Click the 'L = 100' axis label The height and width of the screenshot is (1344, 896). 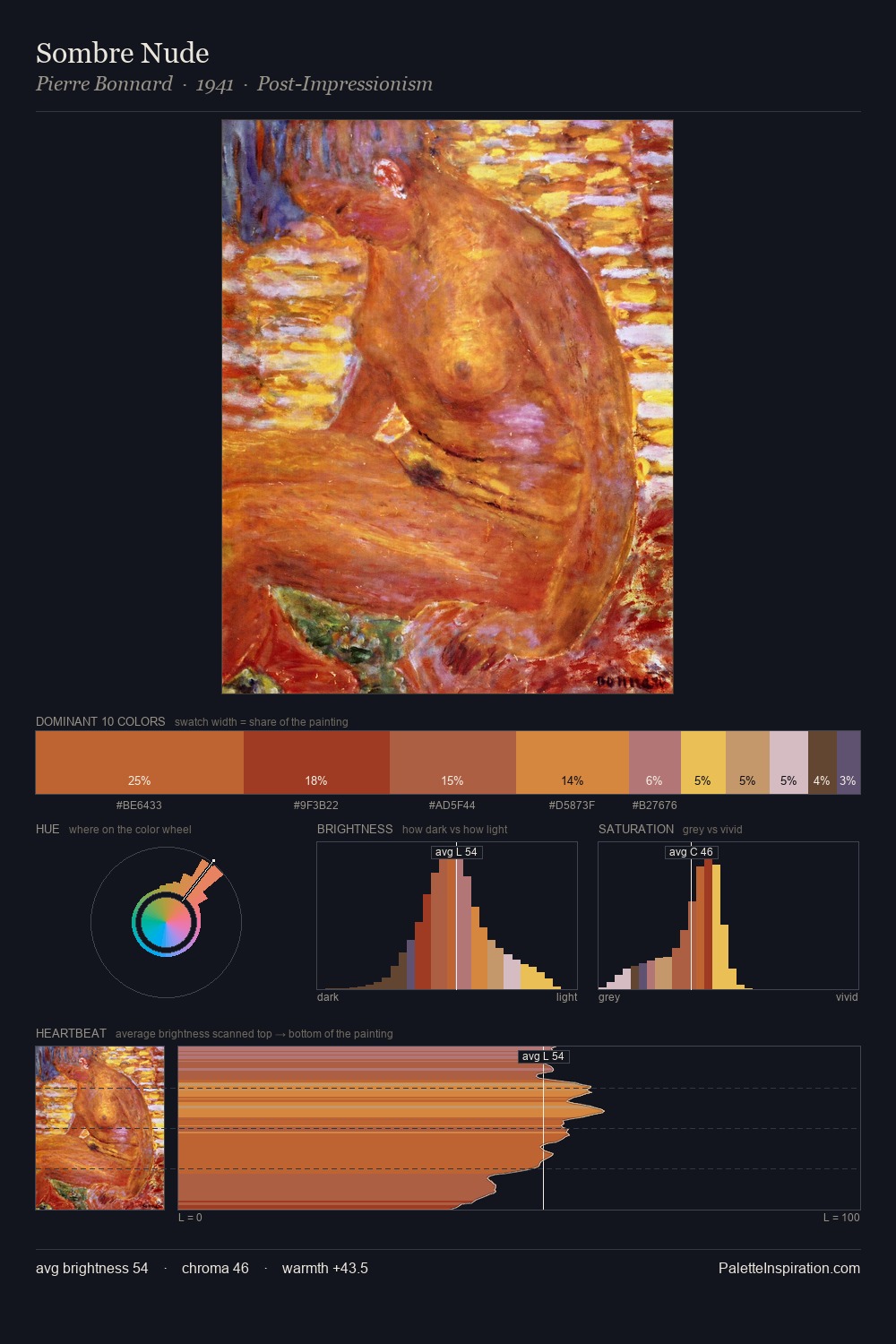pos(841,1218)
